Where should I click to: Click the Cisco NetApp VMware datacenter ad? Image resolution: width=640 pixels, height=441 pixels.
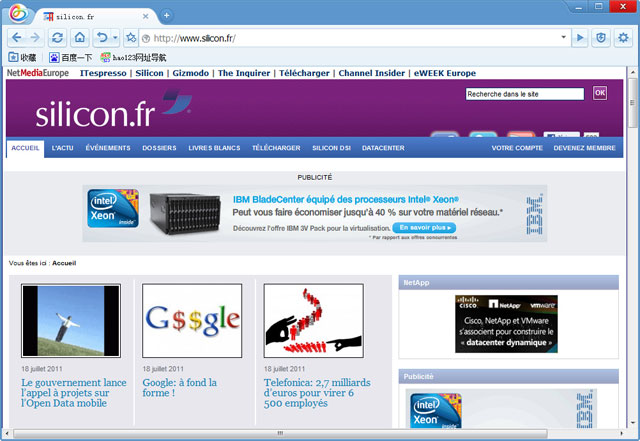tap(506, 324)
